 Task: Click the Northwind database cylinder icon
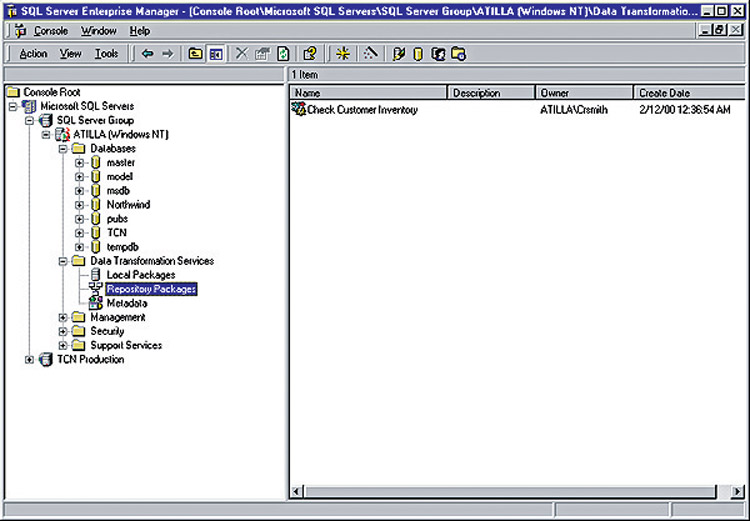pyautogui.click(x=96, y=204)
